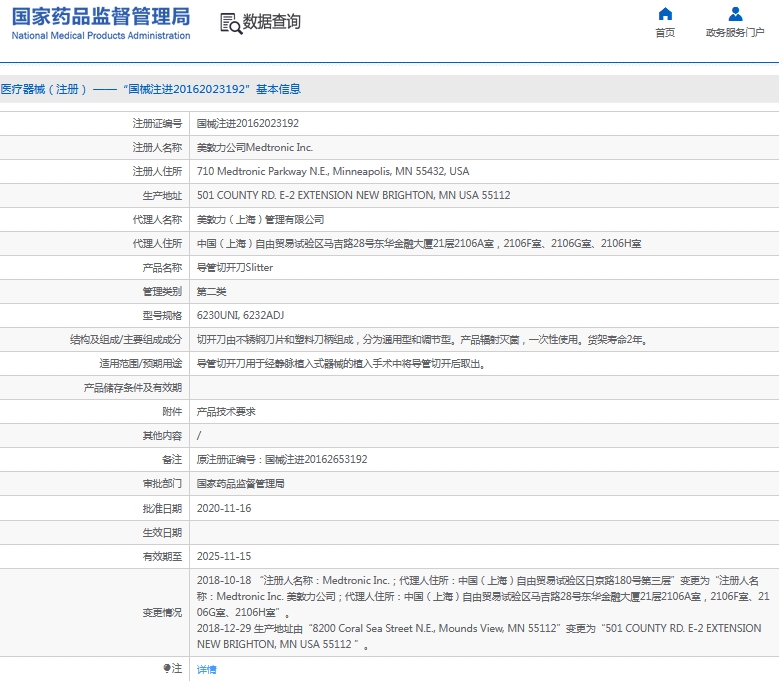Open the 政务服务门户 portal icon
Viewport: 779px width, 681px height.
[x=735, y=14]
